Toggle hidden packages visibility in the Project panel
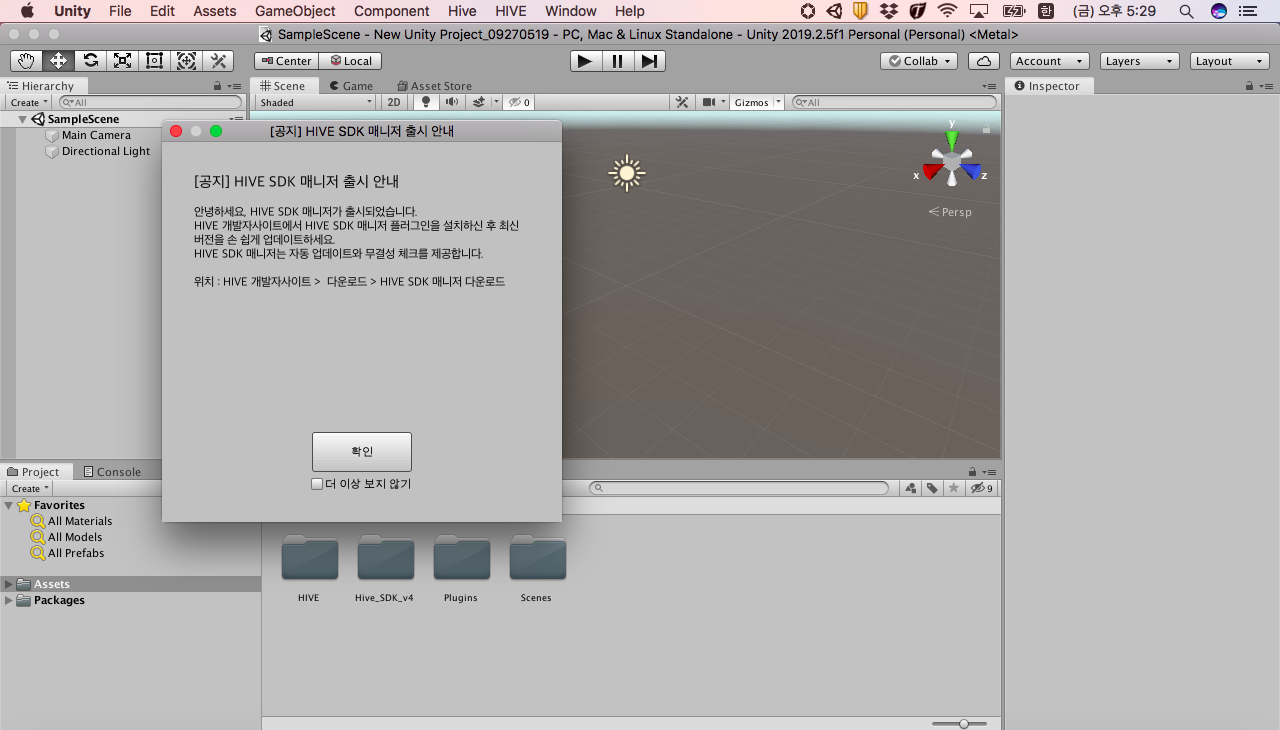Image resolution: width=1280 pixels, height=730 pixels. coord(981,488)
